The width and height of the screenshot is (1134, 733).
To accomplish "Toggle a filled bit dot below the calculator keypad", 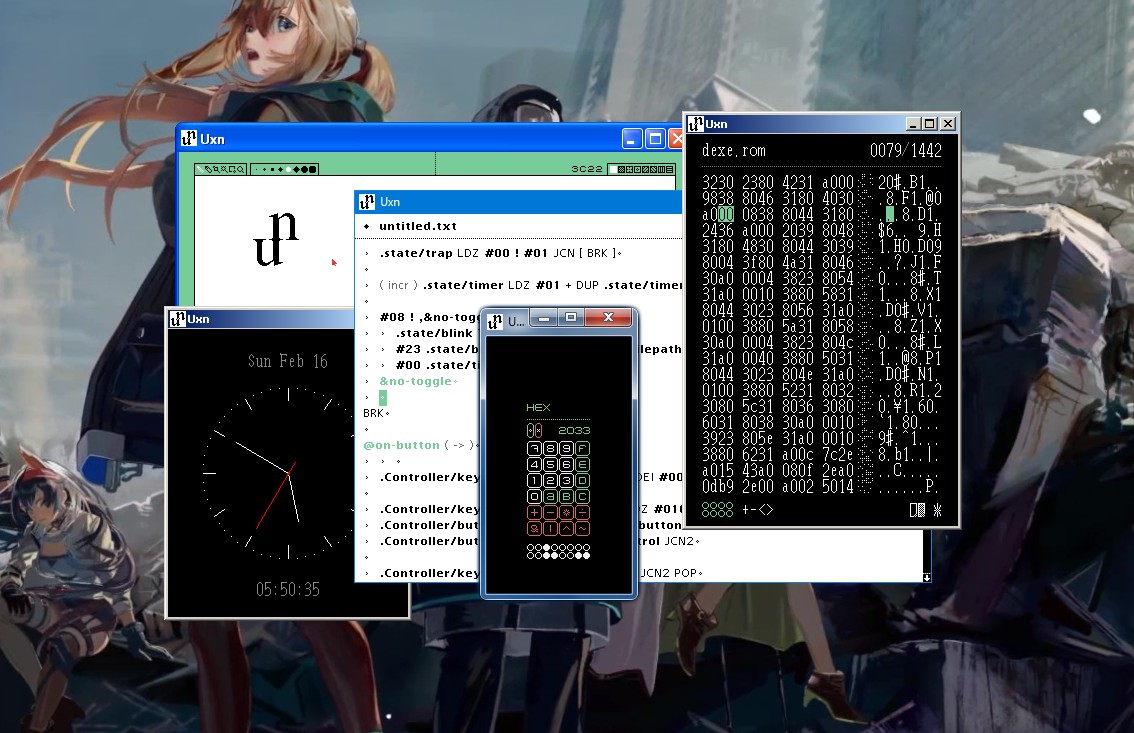I will tap(546, 547).
